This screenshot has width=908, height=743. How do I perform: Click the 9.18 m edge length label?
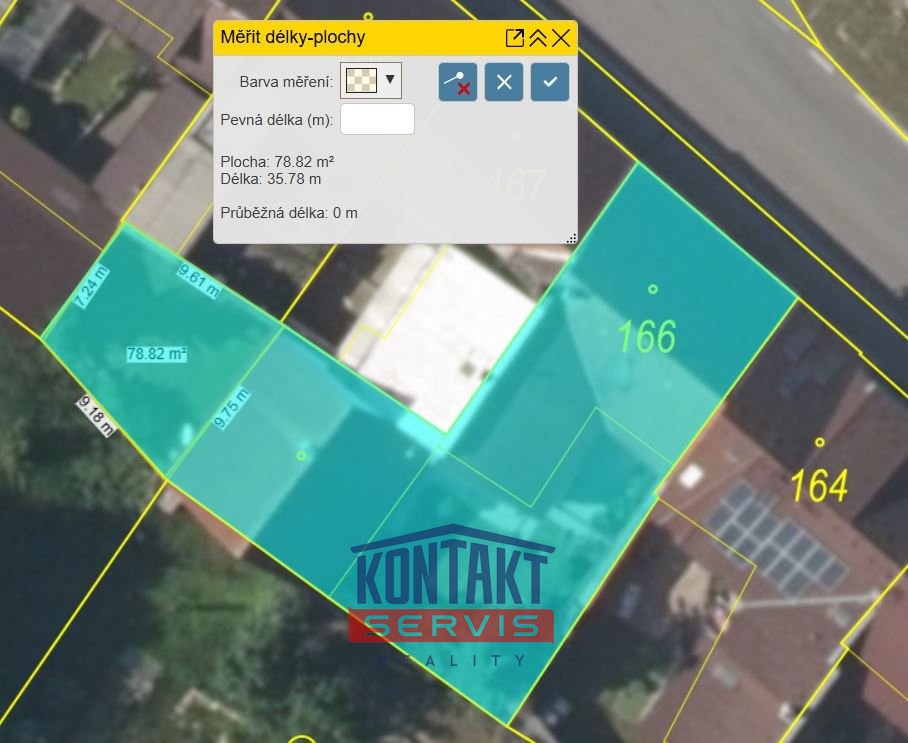pos(97,416)
